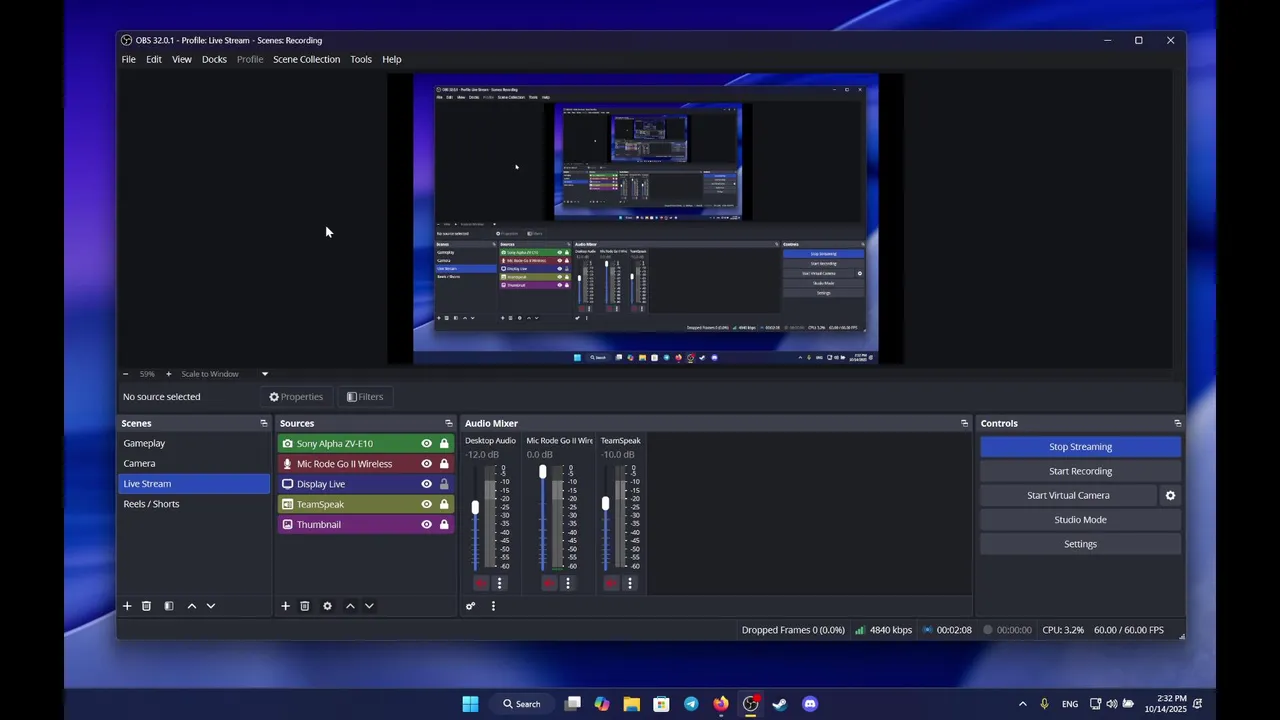1280x720 pixels.
Task: Open the Help menu
Action: tap(392, 59)
